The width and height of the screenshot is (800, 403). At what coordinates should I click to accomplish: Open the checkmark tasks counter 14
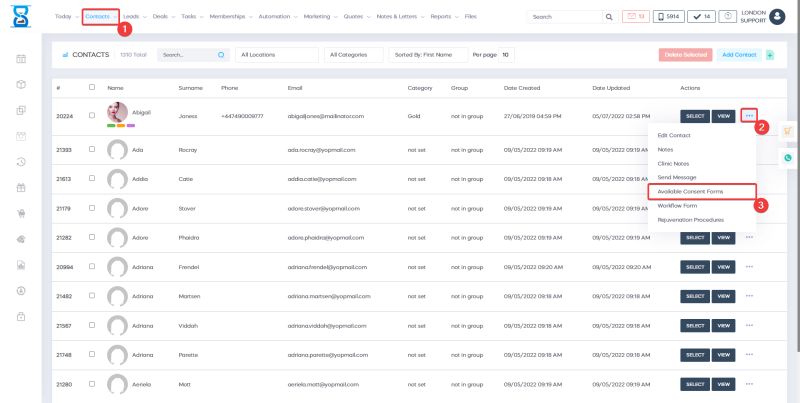point(701,16)
